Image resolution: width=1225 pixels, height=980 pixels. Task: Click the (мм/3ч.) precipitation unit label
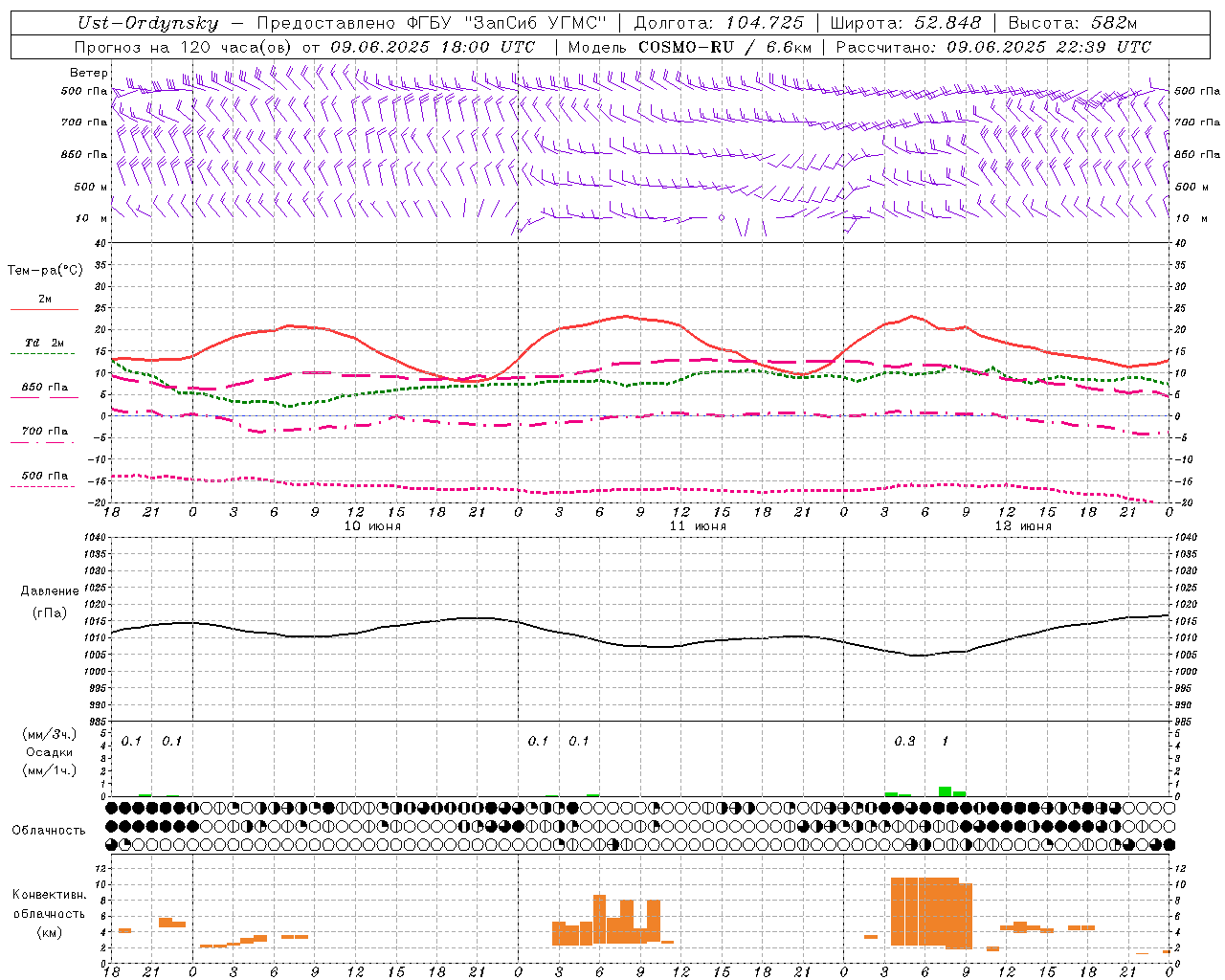(50, 734)
